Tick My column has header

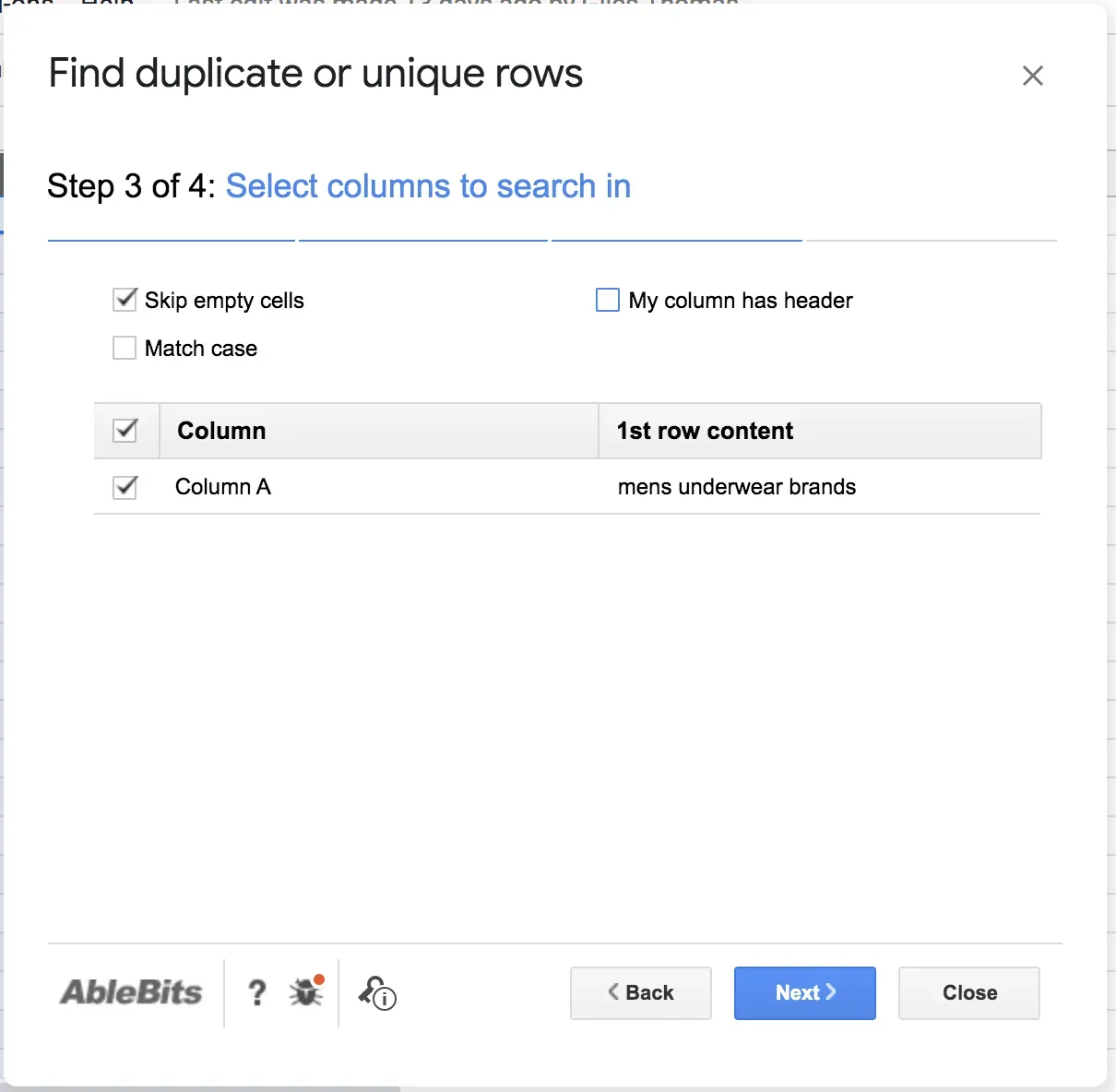(608, 300)
